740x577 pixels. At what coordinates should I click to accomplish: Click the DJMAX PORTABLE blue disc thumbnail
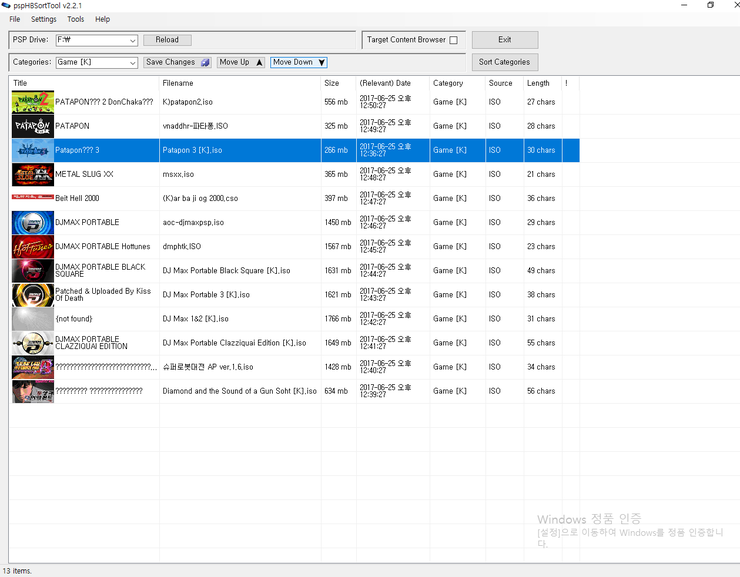tap(33, 222)
